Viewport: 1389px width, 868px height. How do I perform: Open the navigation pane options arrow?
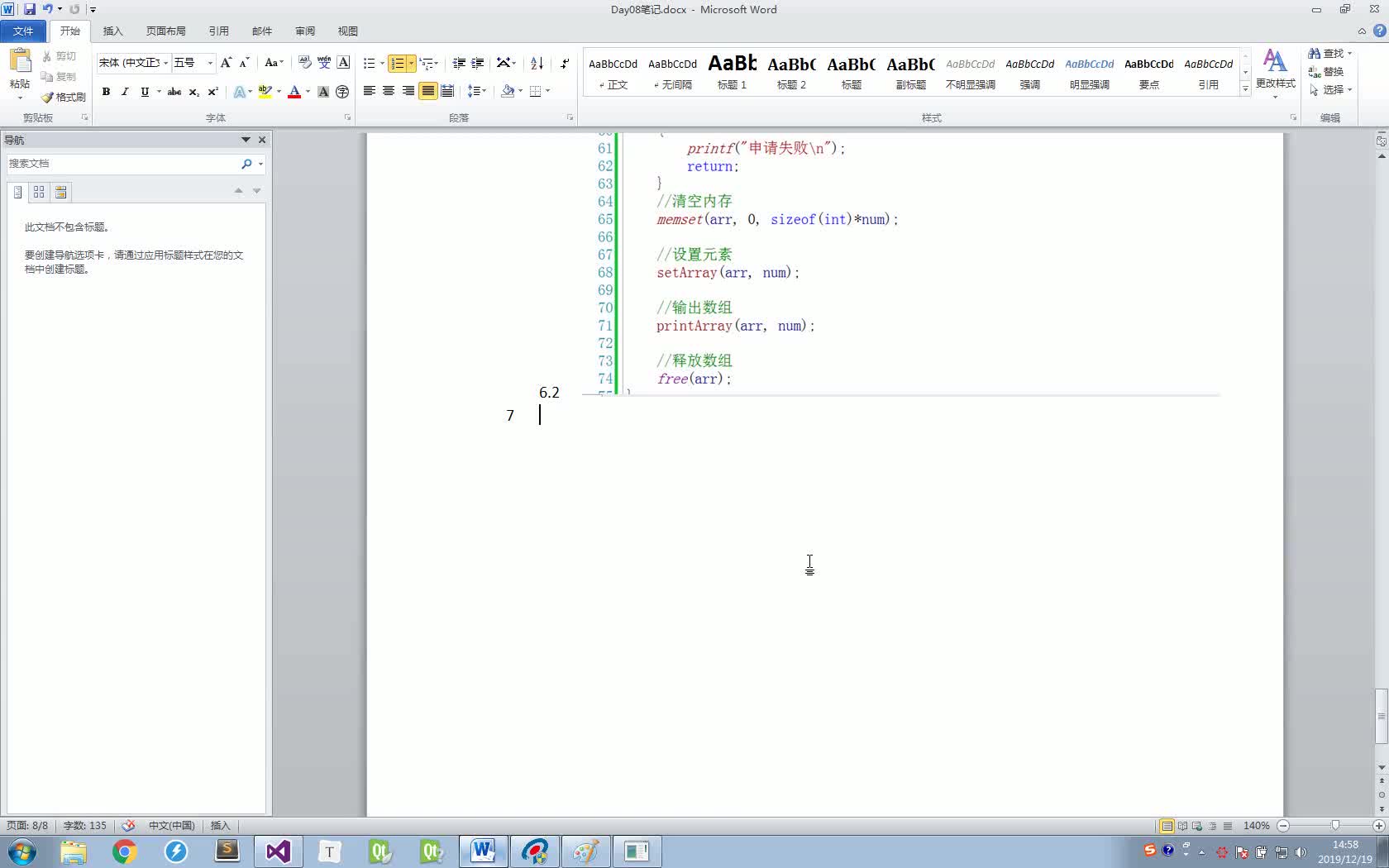click(x=246, y=140)
